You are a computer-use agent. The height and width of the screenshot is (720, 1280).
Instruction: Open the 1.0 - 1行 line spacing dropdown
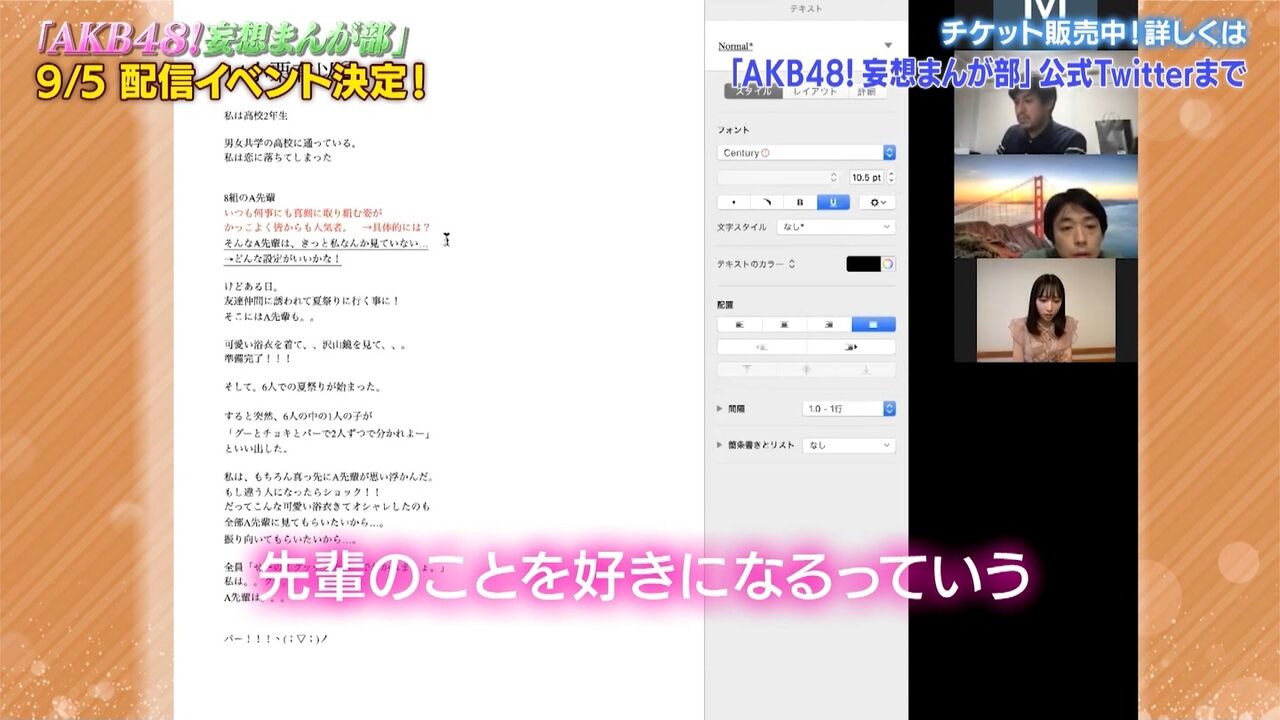[849, 409]
